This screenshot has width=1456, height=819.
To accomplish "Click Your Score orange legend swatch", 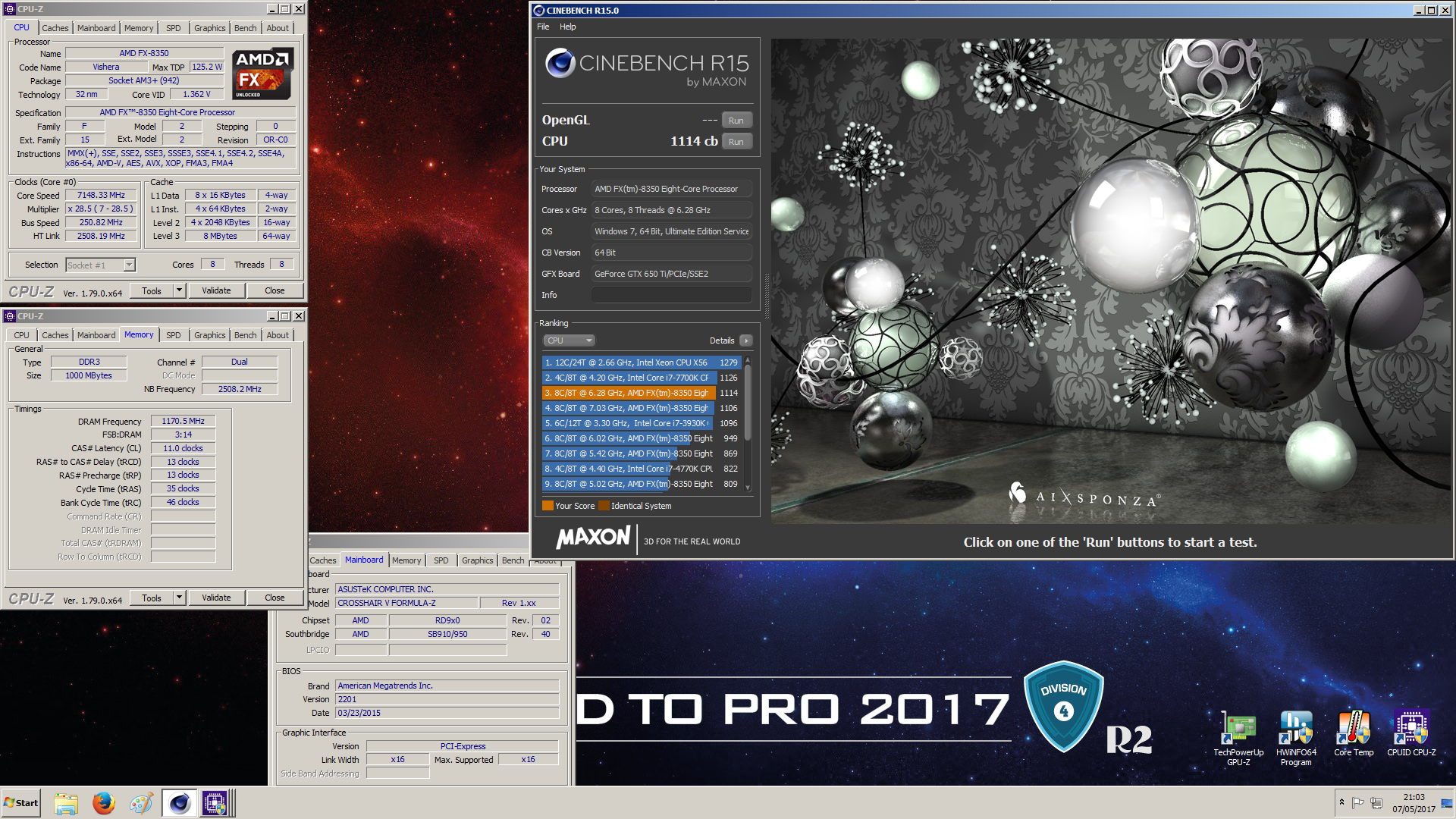I will point(548,506).
